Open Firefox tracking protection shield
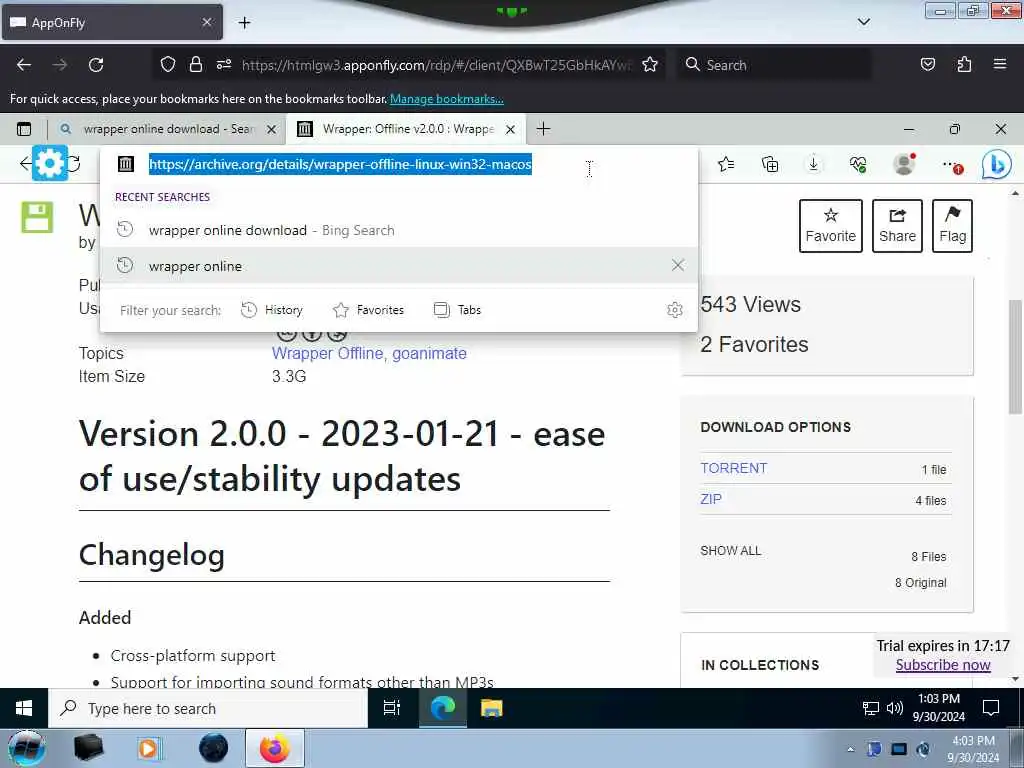The image size is (1024, 768). 168,65
